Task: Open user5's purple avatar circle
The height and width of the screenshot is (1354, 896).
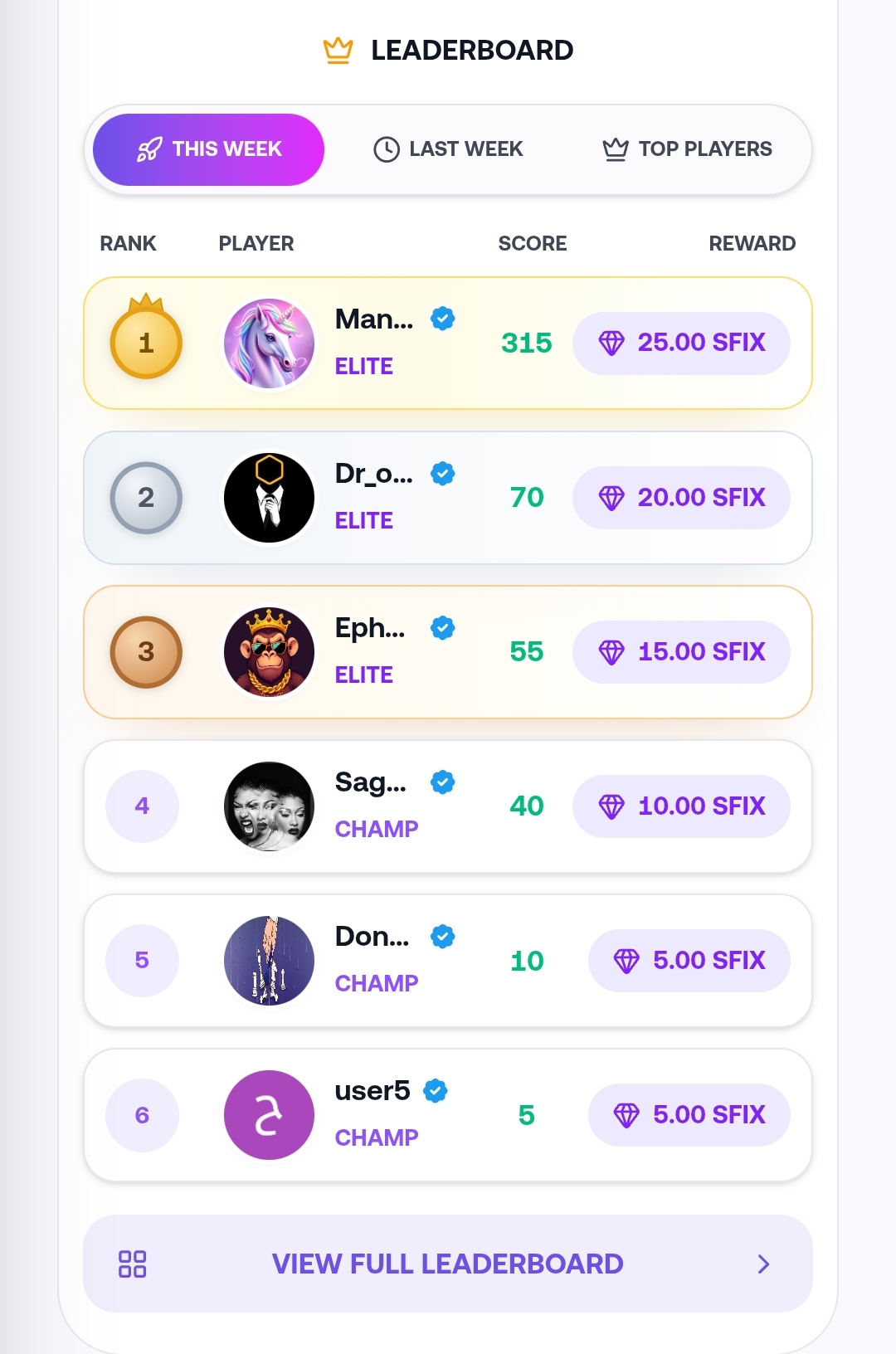Action: [270, 1115]
